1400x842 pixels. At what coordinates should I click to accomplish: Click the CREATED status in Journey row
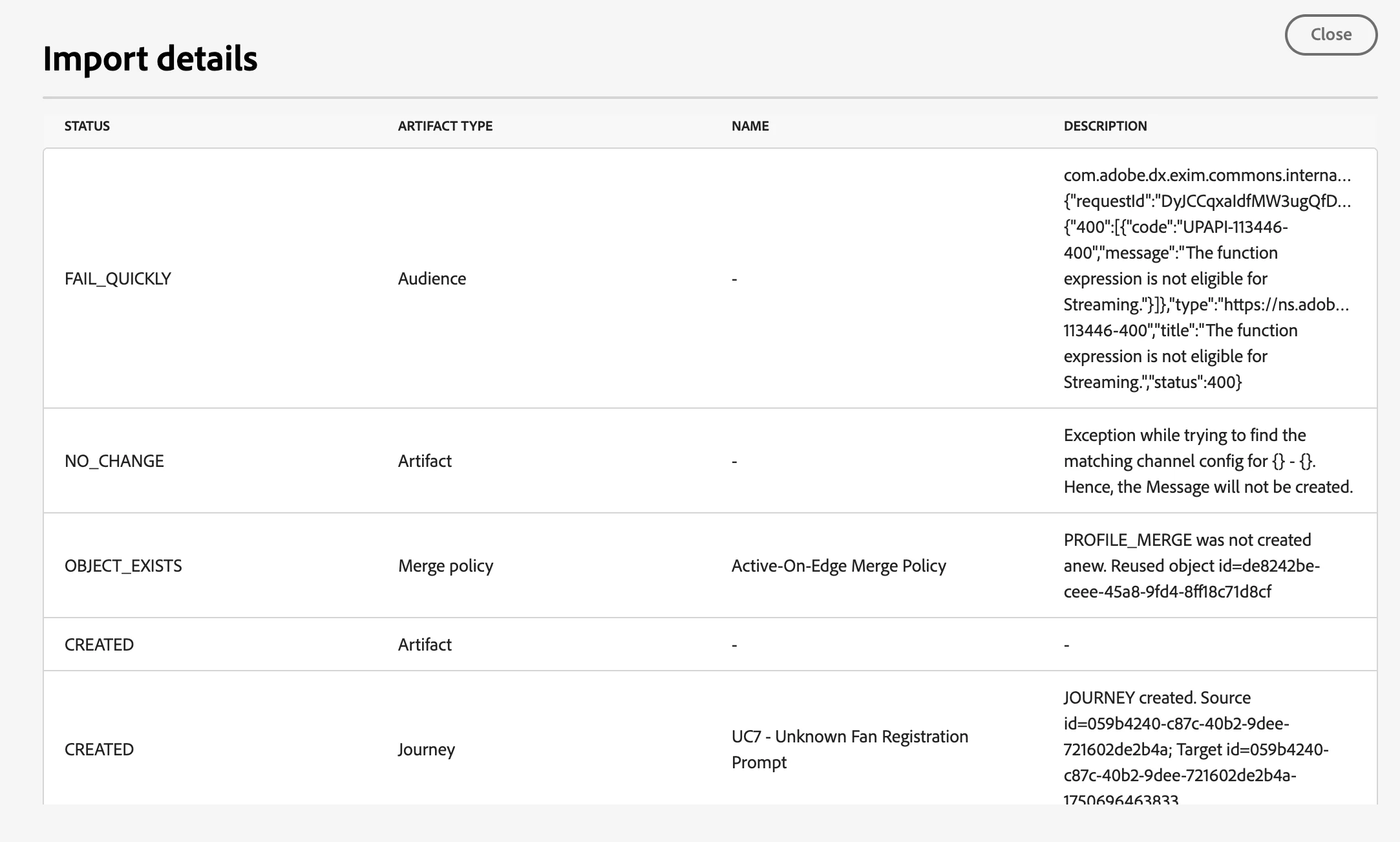(99, 750)
